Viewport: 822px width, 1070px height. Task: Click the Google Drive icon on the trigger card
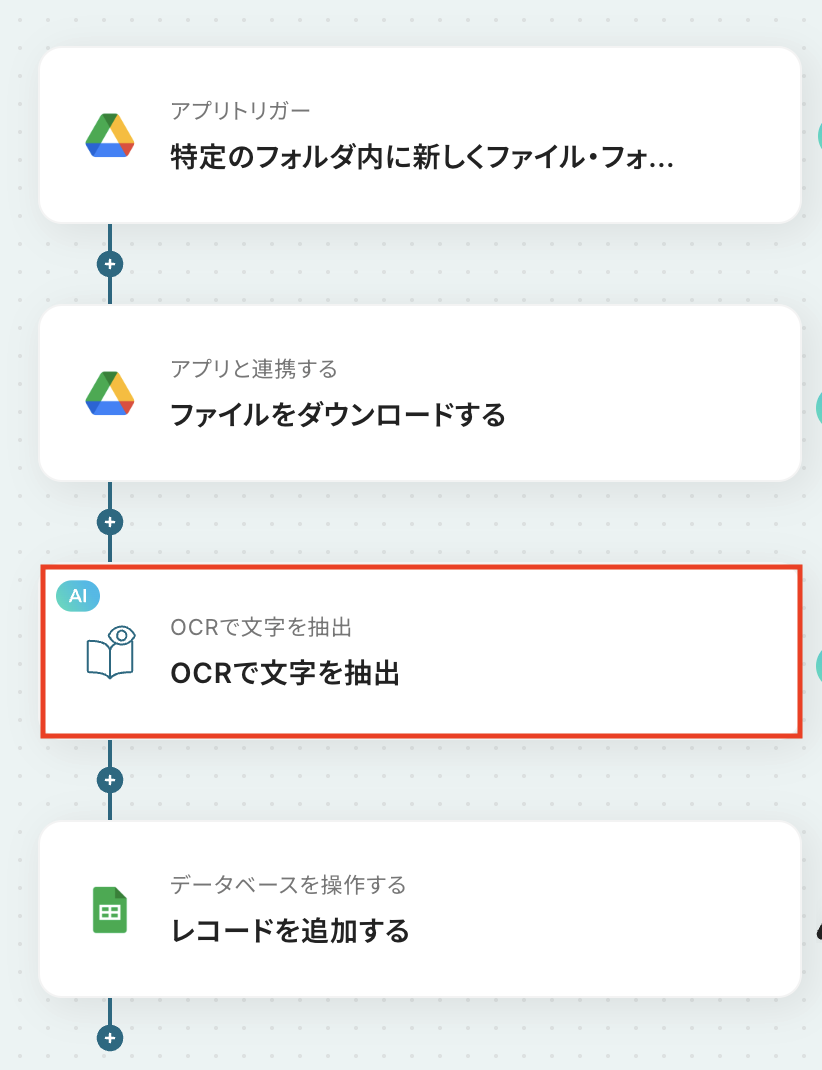(x=110, y=135)
